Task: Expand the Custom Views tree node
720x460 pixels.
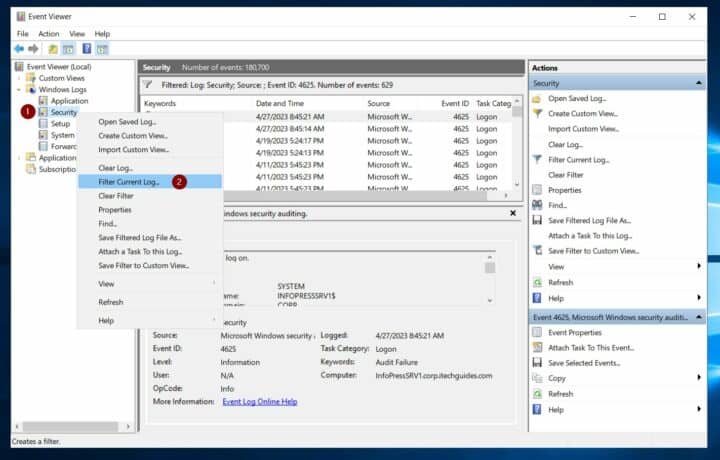Action: coord(21,78)
